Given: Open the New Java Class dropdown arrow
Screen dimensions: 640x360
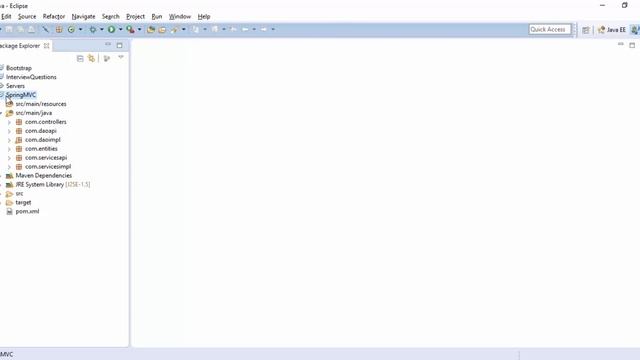Looking at the screenshot, I should tap(80, 29).
